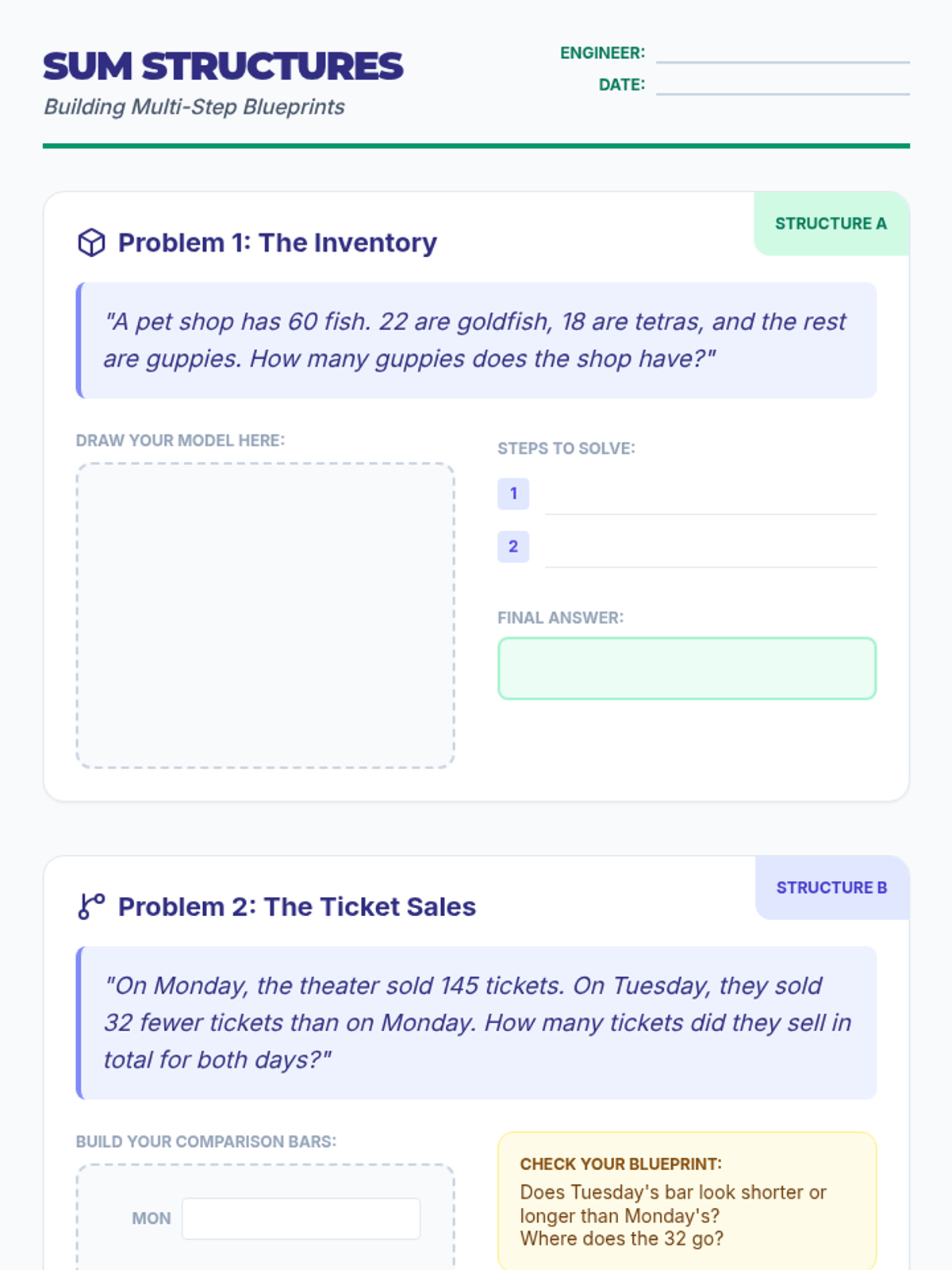952x1270 pixels.
Task: Click the branch icon beside Problem 2
Action: tap(91, 906)
